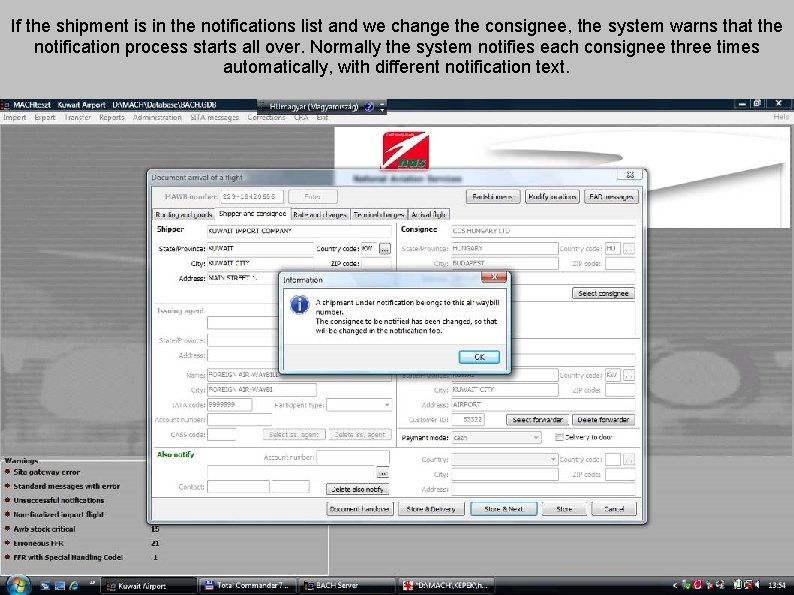Click the Cancel button in arrival dialog
The image size is (794, 595).
point(614,509)
